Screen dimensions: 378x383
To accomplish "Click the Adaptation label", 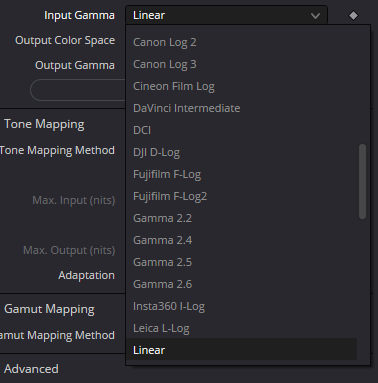I will 86,275.
